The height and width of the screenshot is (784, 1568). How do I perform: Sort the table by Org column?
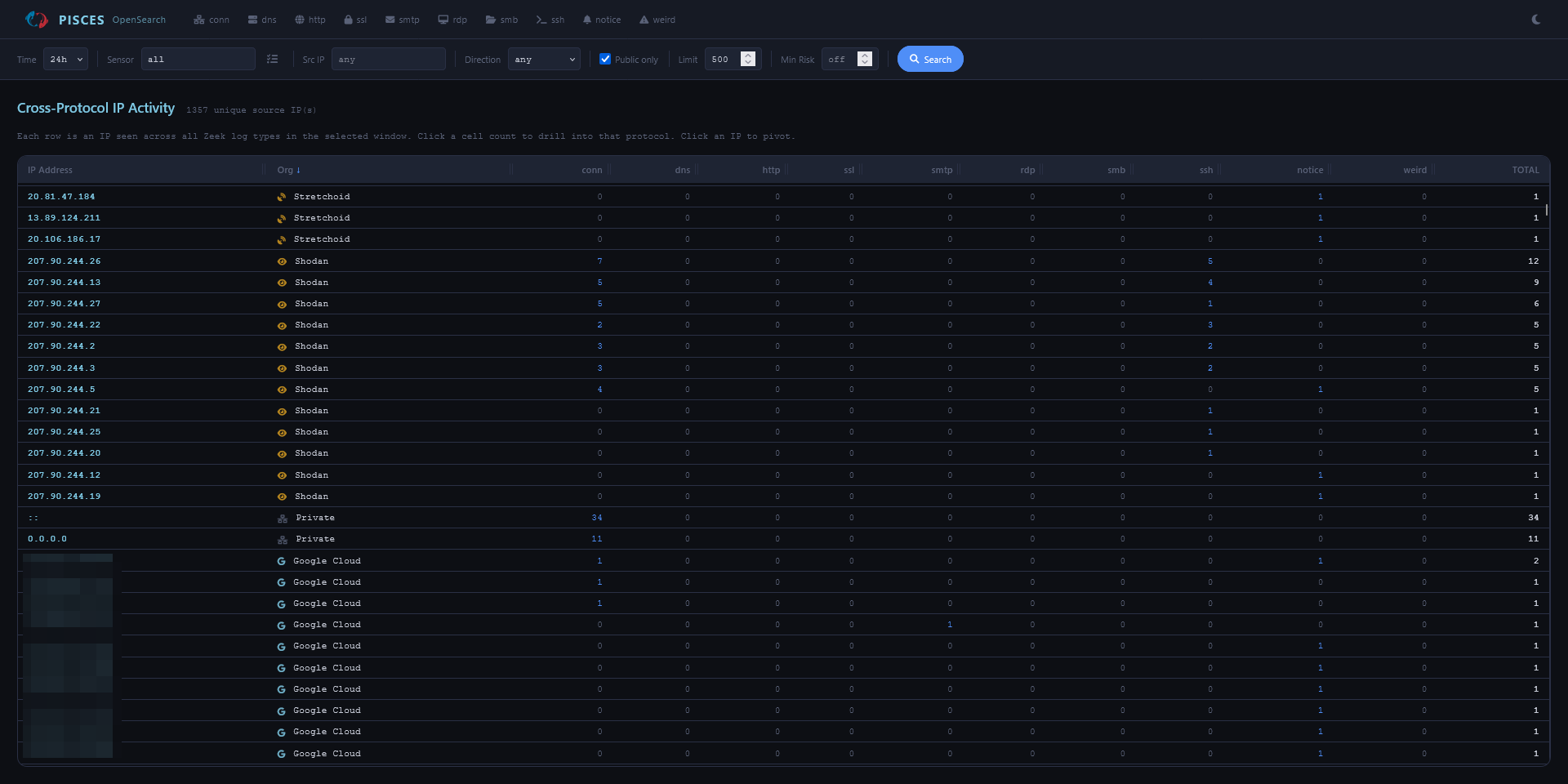(289, 170)
